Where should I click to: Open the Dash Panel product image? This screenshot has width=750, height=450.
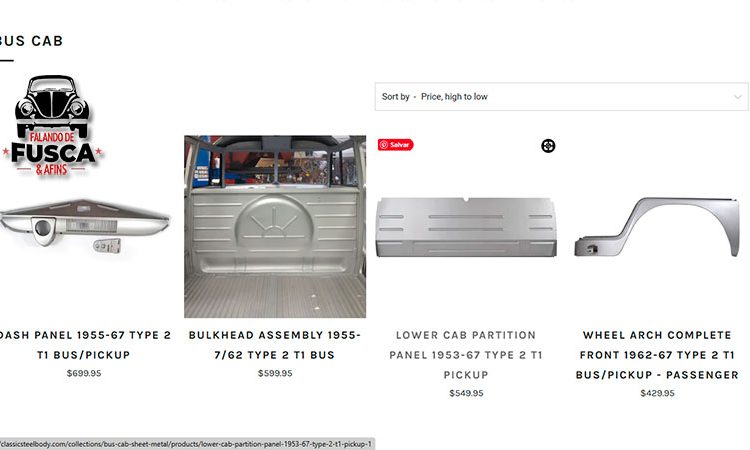click(84, 227)
